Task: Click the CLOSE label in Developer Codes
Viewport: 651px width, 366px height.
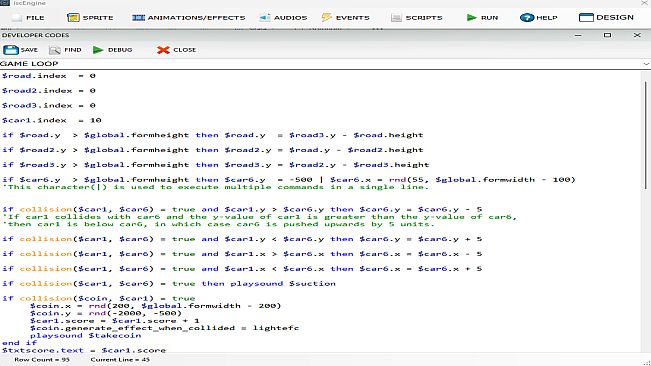Action: [184, 50]
